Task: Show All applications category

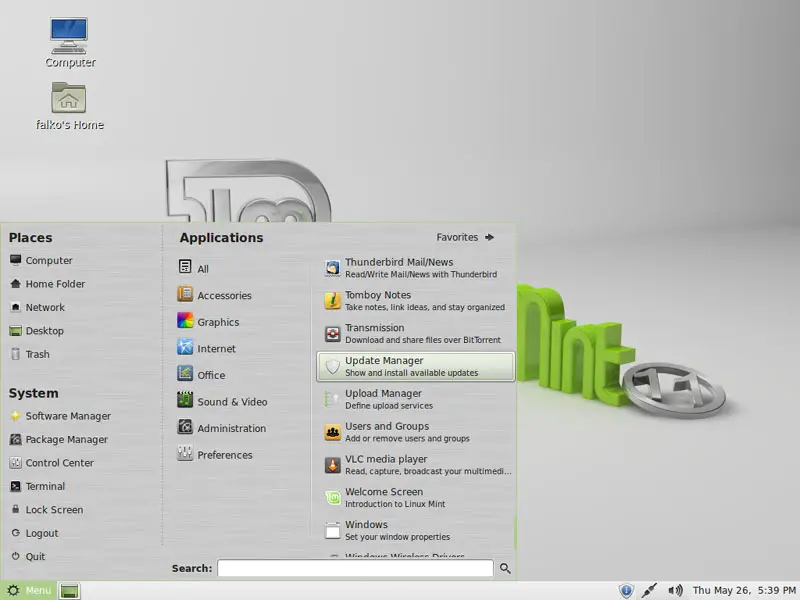Action: click(193, 268)
